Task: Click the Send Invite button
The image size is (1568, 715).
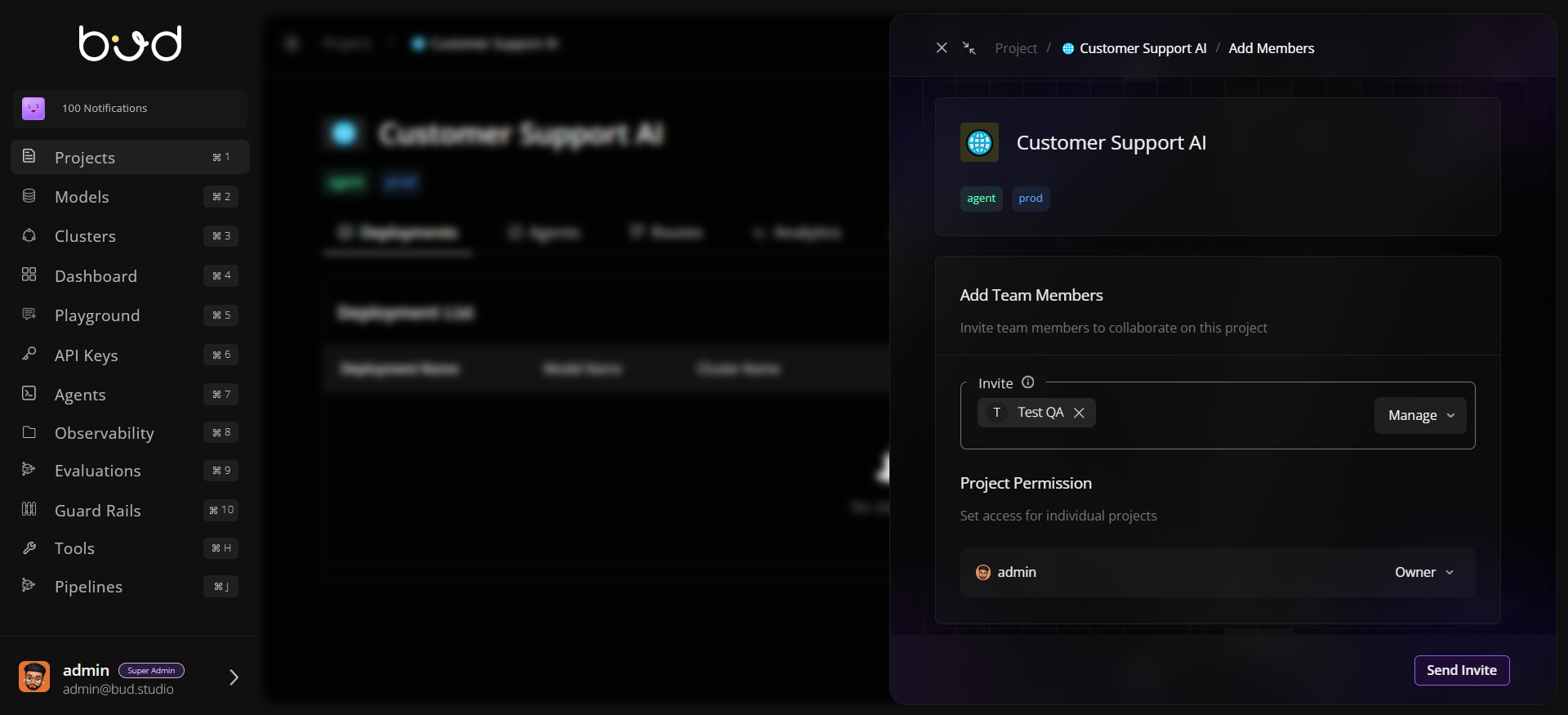Action: pyautogui.click(x=1462, y=670)
